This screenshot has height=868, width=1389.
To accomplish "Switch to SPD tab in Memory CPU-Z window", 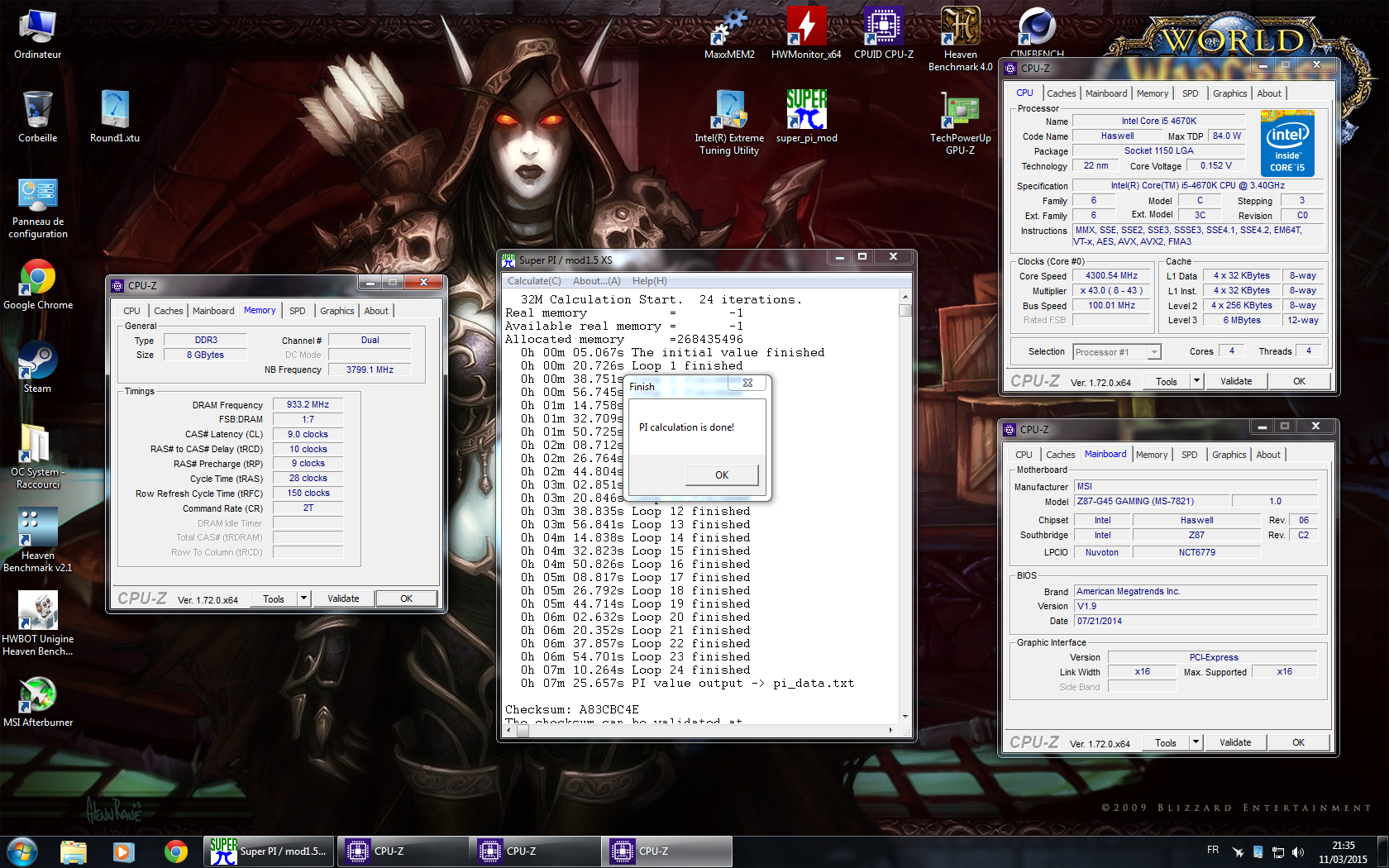I will pos(298,311).
